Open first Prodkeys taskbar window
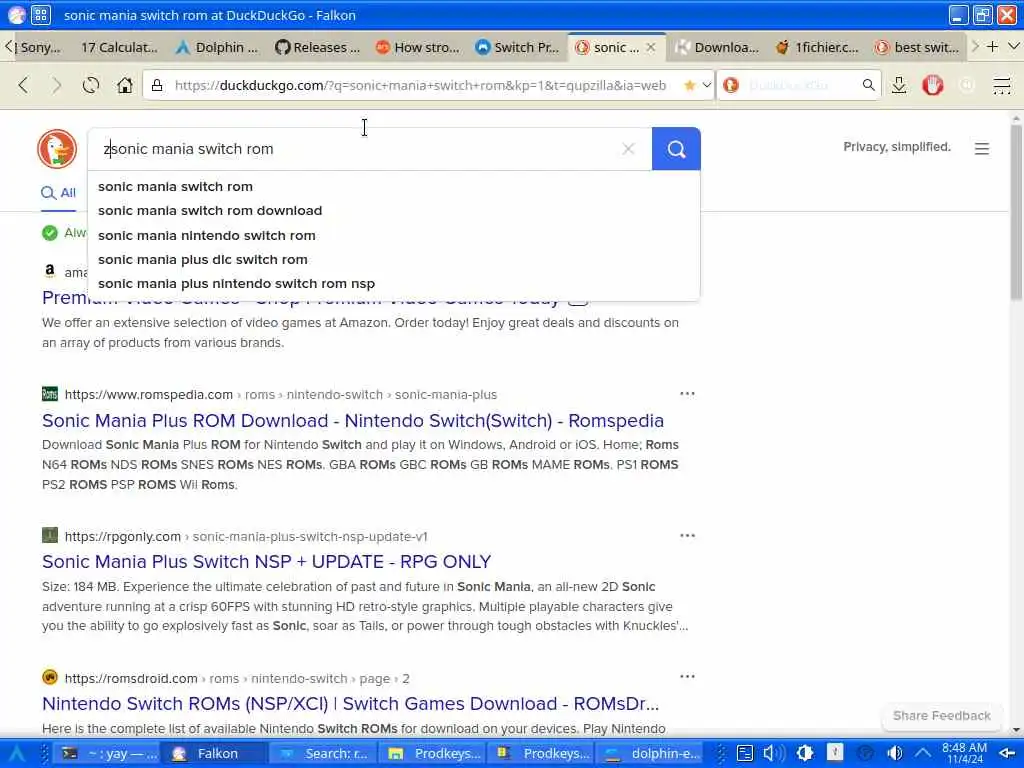Viewport: 1024px width, 768px height. coord(433,754)
